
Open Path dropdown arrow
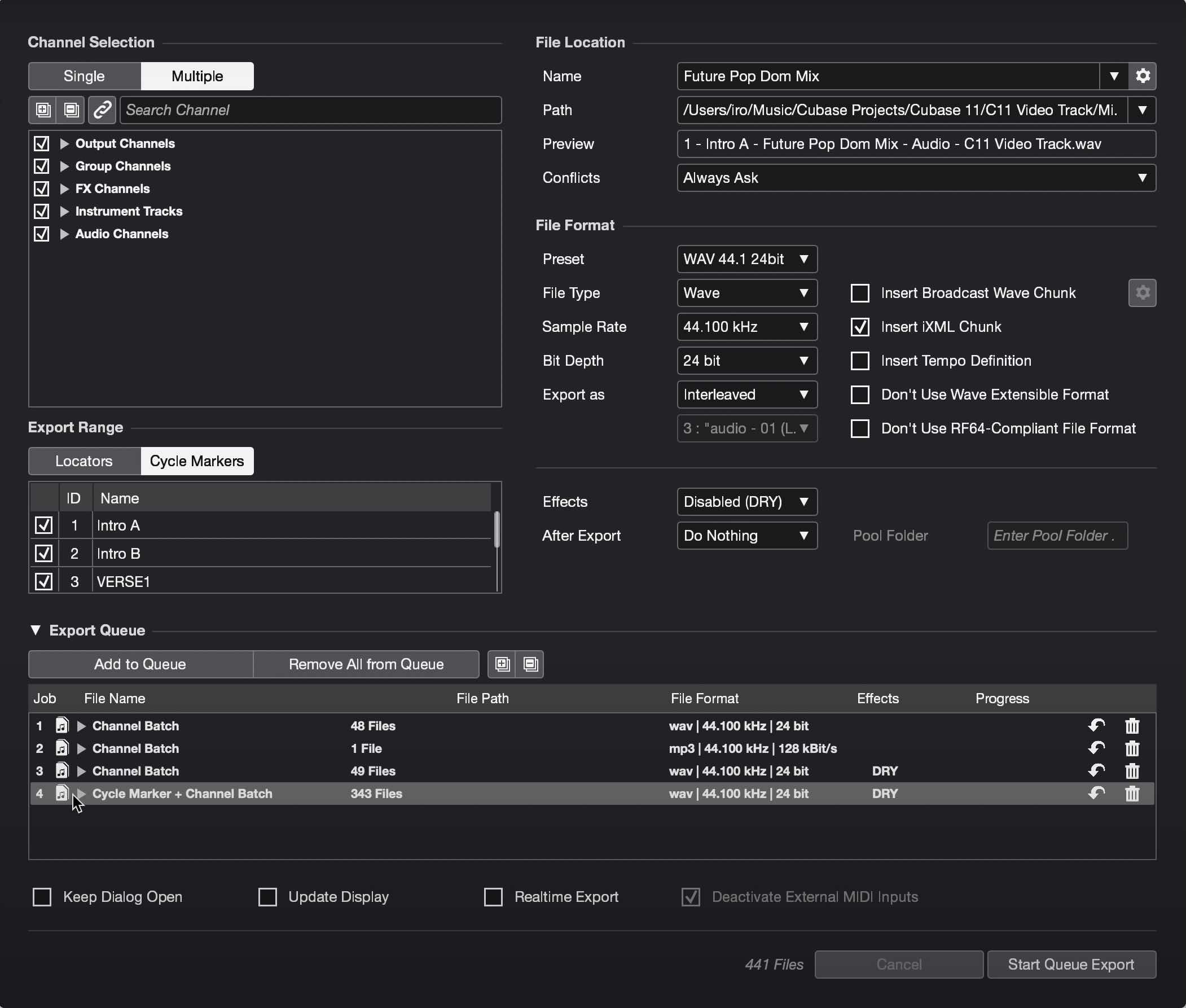1142,109
